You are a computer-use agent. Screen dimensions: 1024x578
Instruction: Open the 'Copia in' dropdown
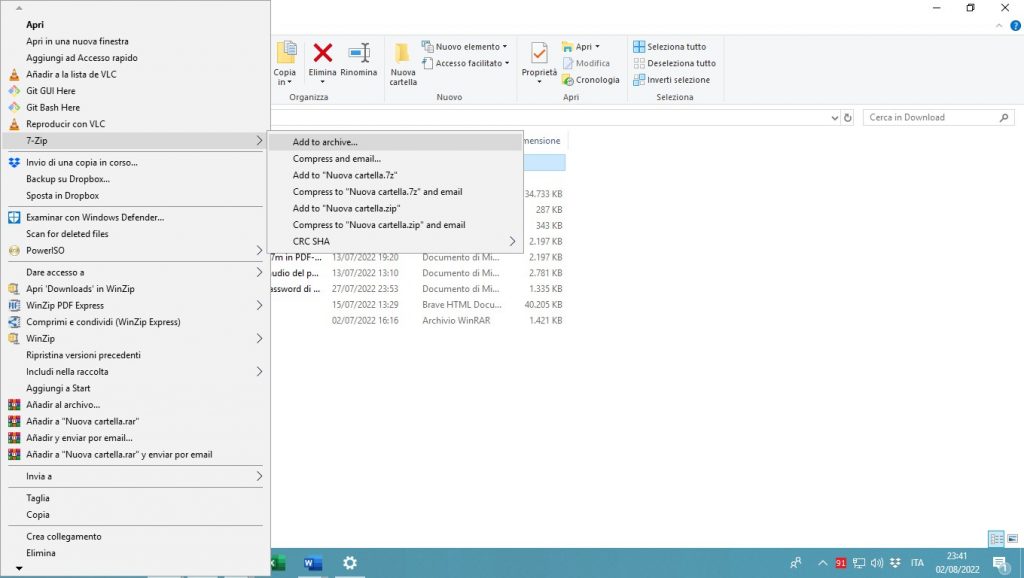(x=285, y=63)
